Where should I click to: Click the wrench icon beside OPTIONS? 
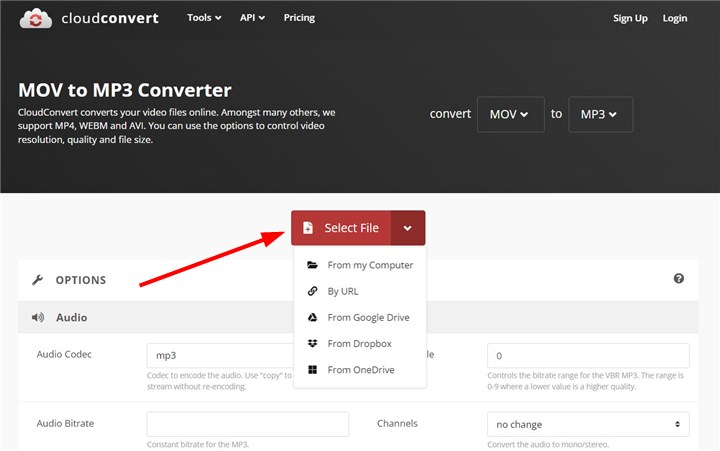tap(38, 280)
